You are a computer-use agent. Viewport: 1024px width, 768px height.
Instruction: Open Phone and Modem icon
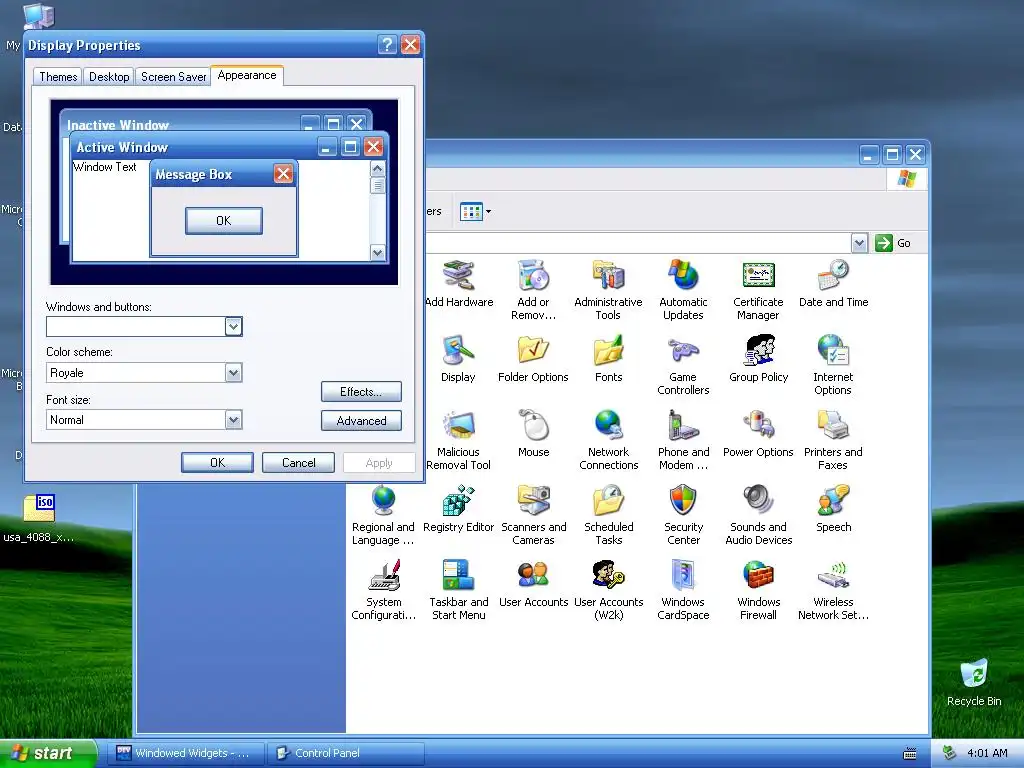683,440
